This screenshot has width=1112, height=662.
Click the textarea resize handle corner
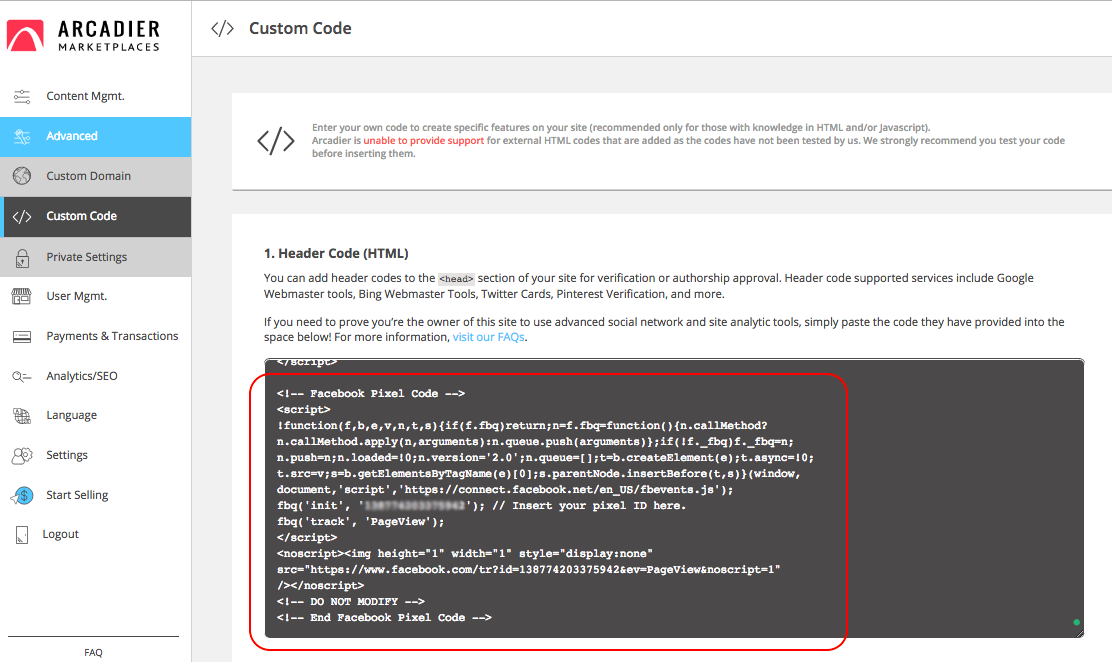click(x=1079, y=633)
